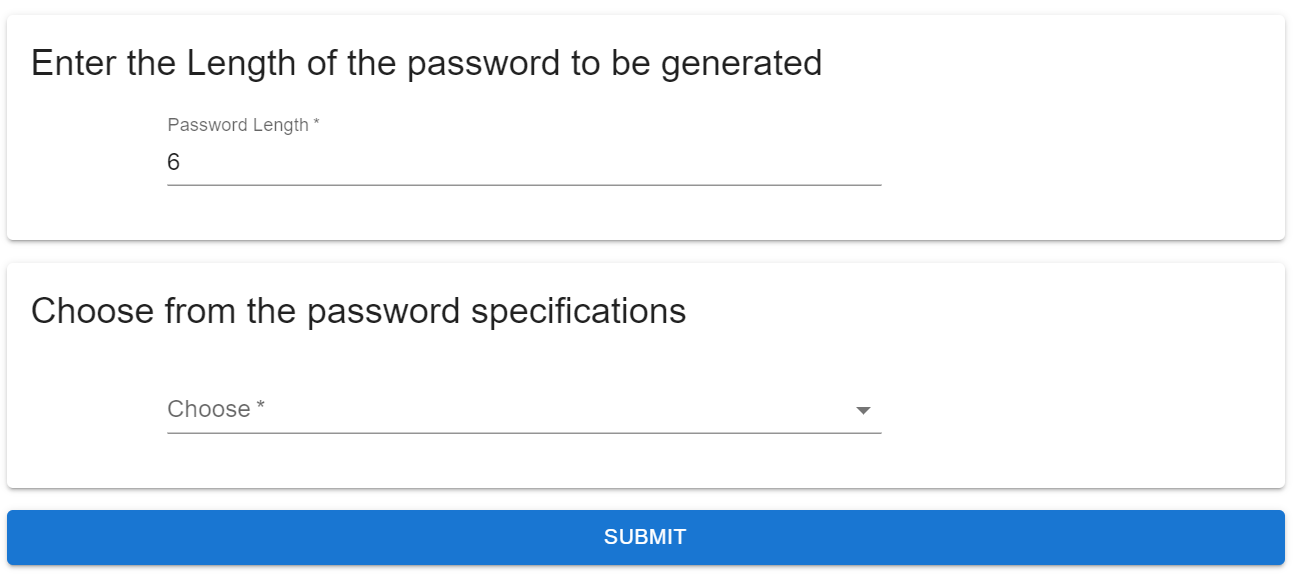Click the required asterisk after Password Length
The image size is (1297, 583).
coord(316,123)
